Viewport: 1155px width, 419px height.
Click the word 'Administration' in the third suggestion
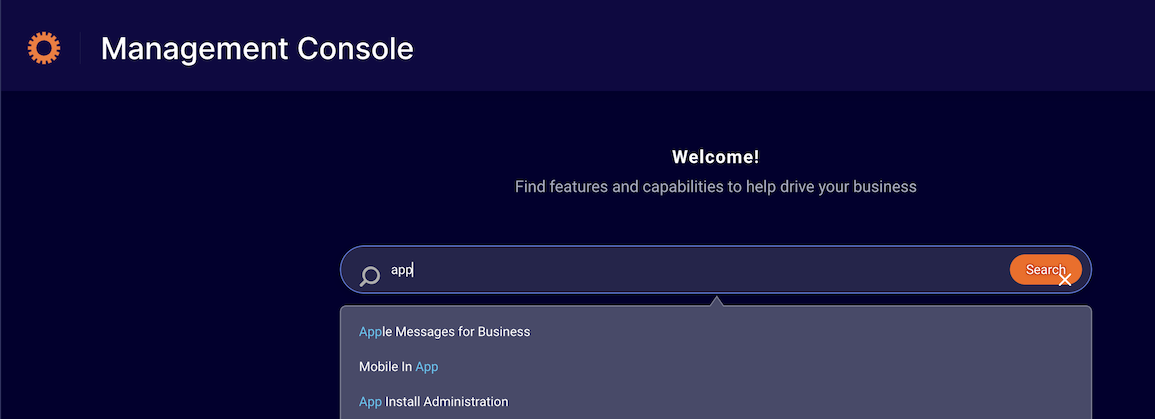point(466,402)
